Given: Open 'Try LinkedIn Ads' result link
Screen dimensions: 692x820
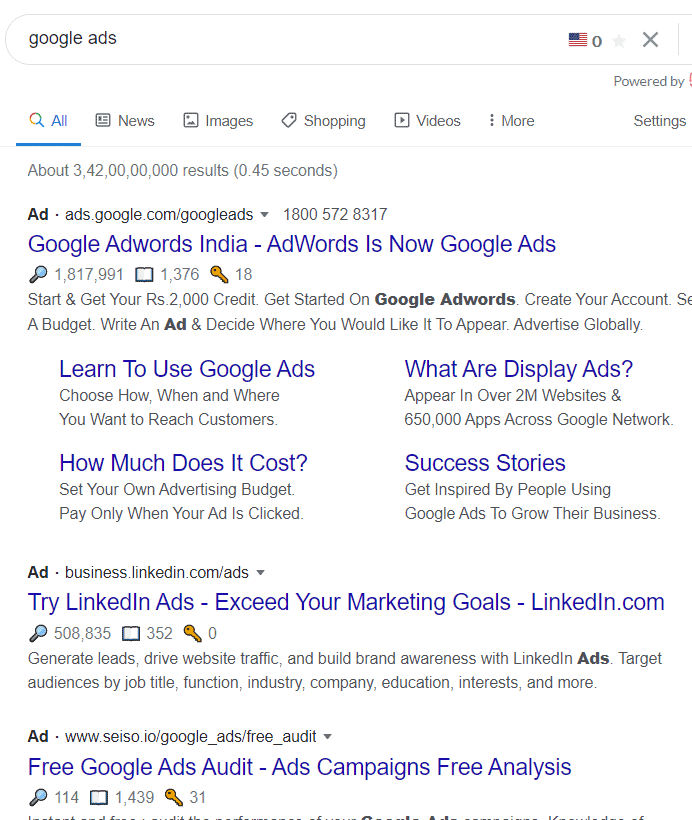Looking at the screenshot, I should pos(346,602).
